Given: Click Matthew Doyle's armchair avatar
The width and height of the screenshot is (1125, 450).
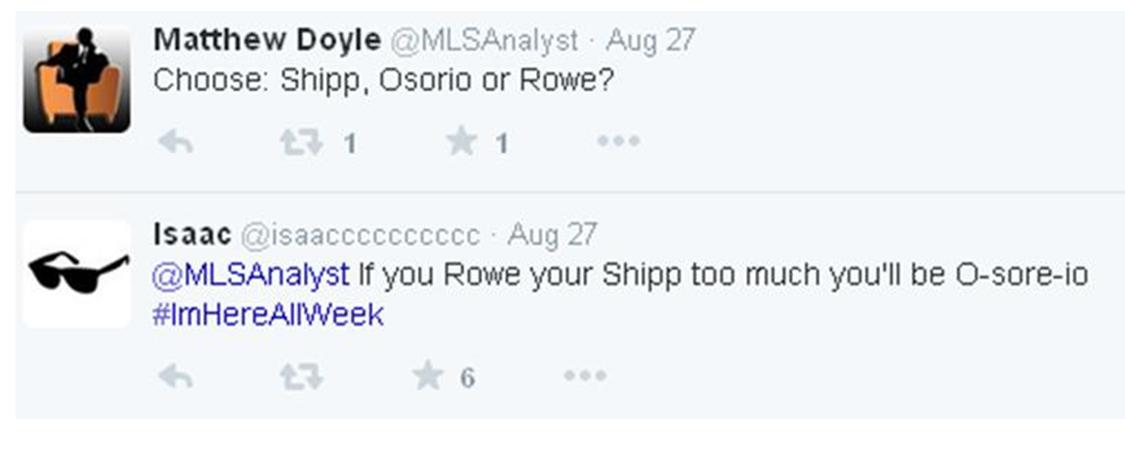Looking at the screenshot, I should point(77,80).
